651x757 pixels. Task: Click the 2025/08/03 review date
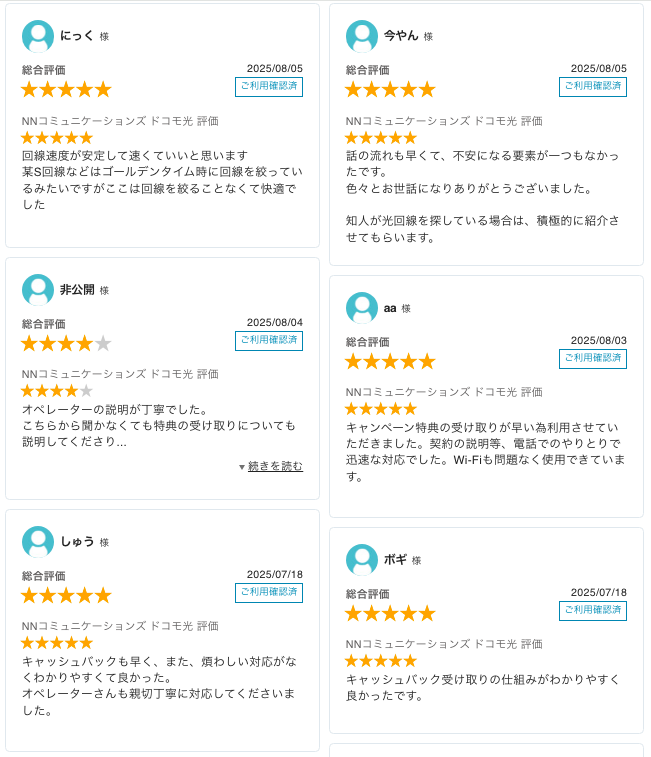599,340
